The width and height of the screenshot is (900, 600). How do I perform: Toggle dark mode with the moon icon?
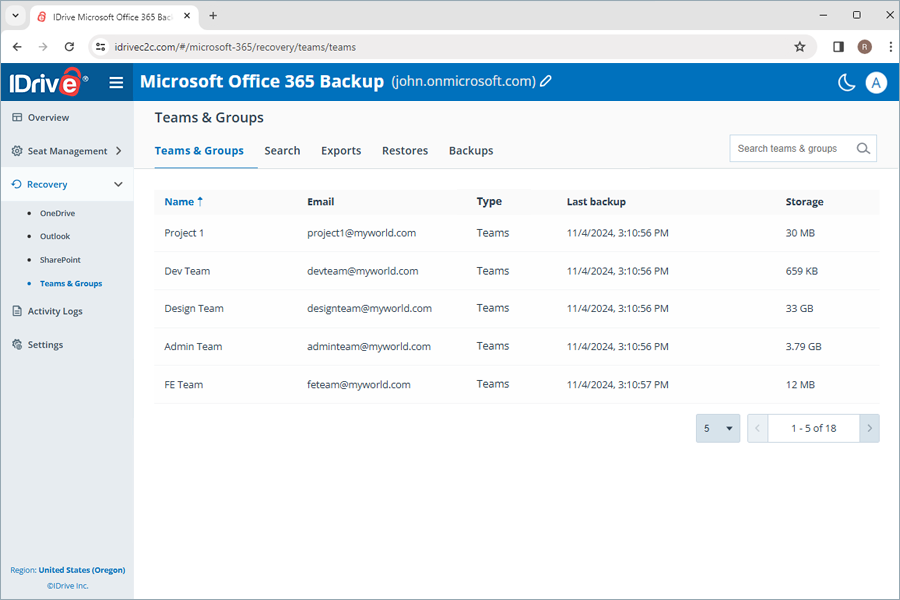tap(845, 83)
